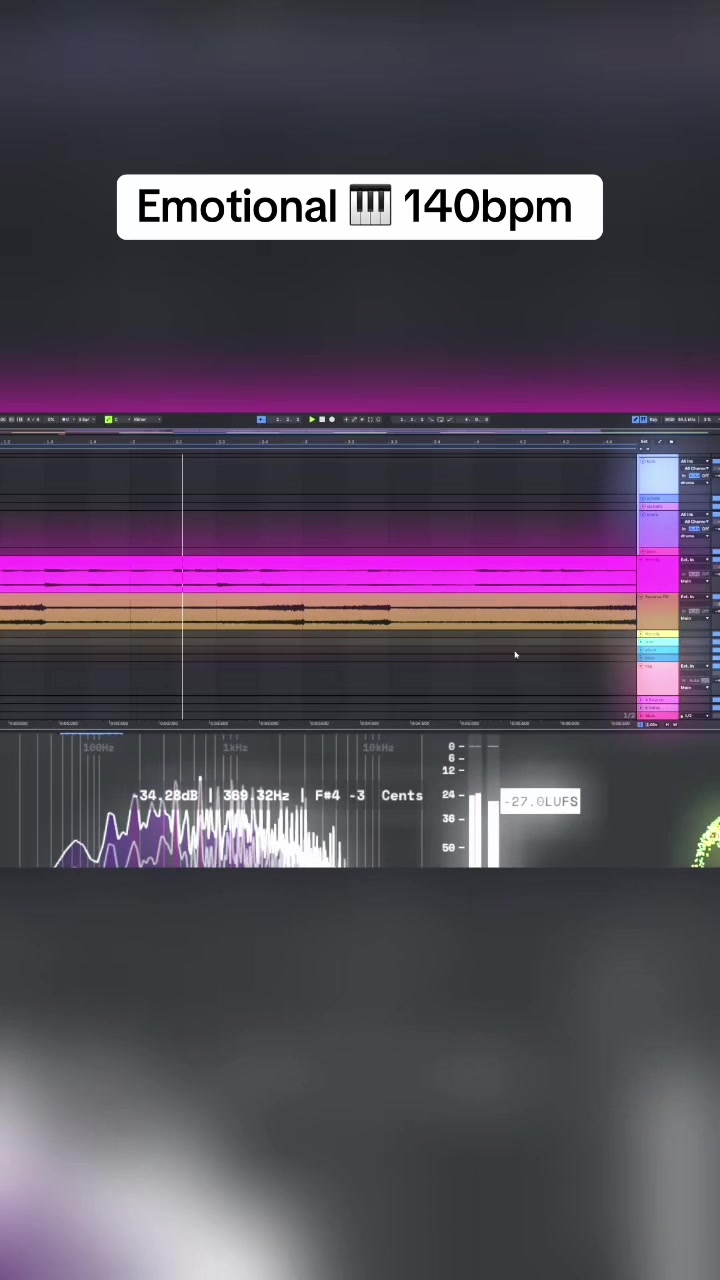Unfold the snare track header
Viewport: 720px width, 1280px height.
(x=642, y=514)
